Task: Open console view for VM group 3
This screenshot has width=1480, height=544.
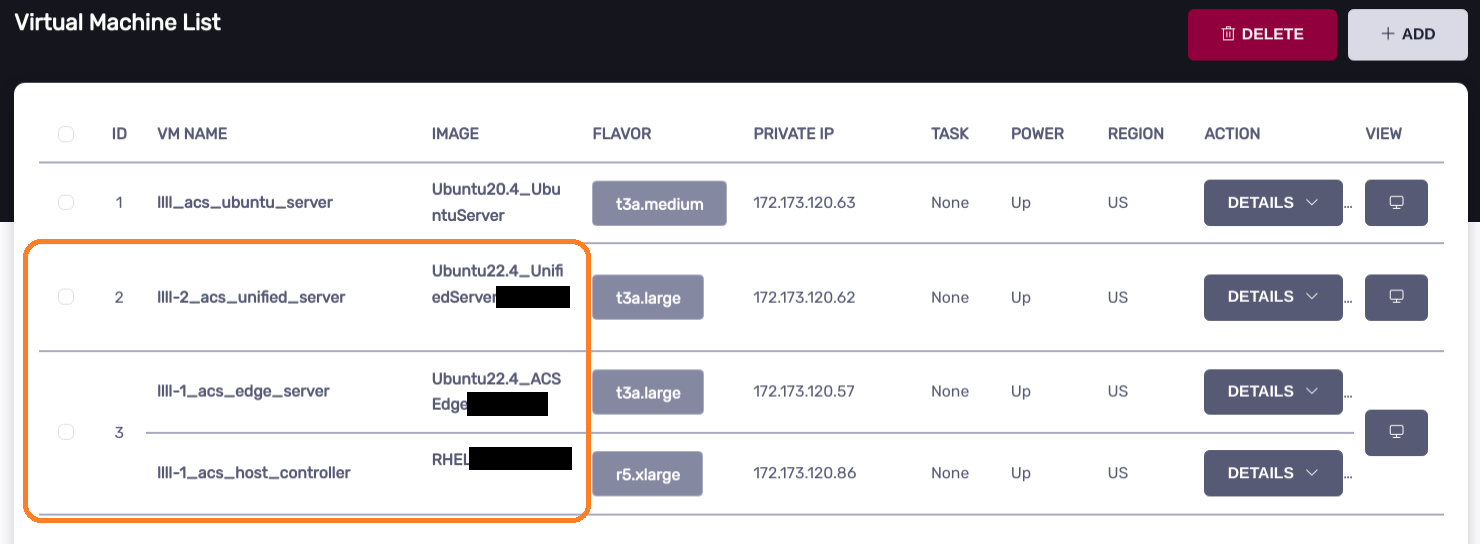Action: 1396,432
